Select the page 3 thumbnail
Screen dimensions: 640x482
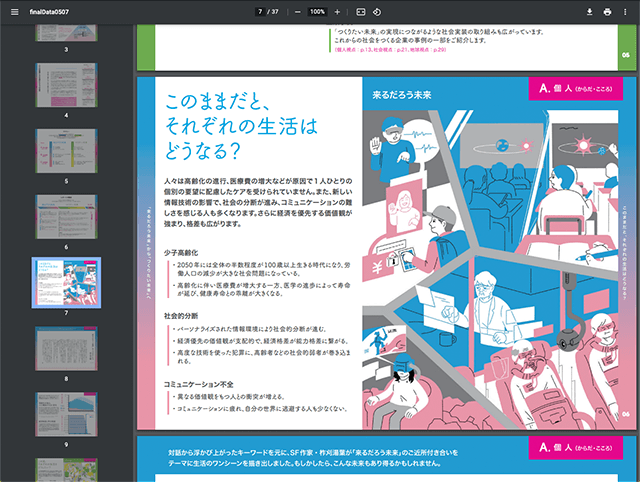click(66, 32)
